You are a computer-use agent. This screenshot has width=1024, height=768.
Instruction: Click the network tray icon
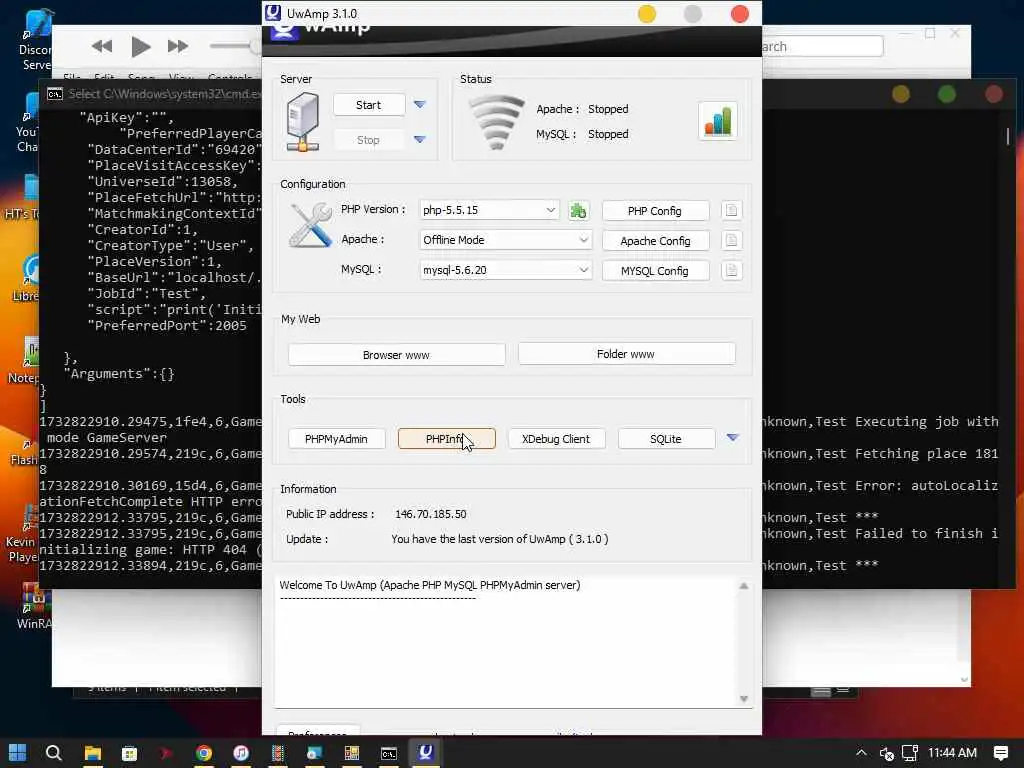tap(910, 753)
